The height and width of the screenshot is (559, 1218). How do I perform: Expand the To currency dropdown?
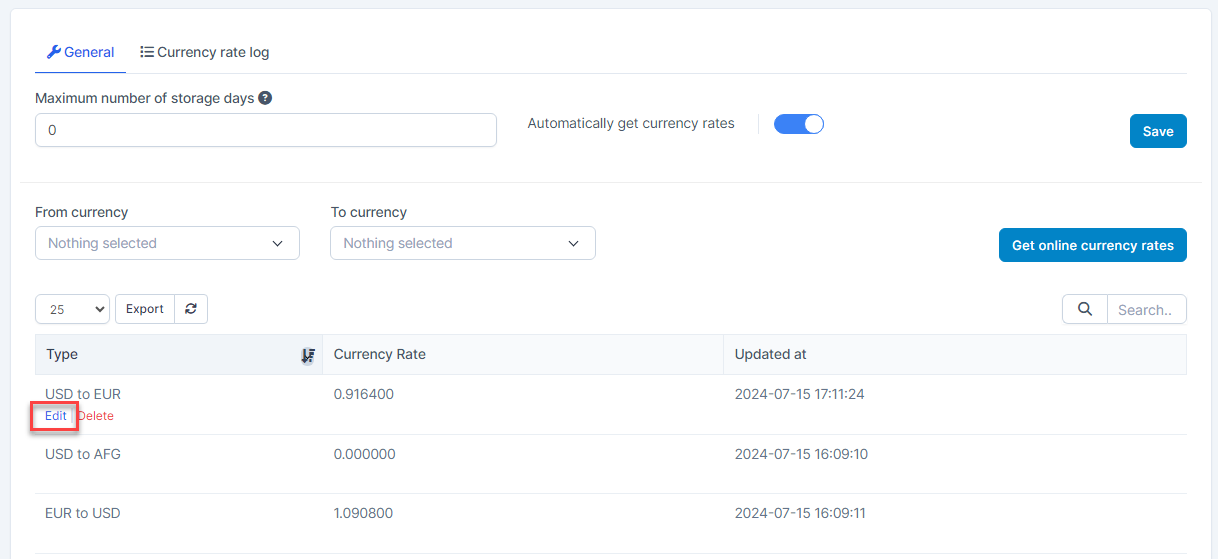pos(462,243)
